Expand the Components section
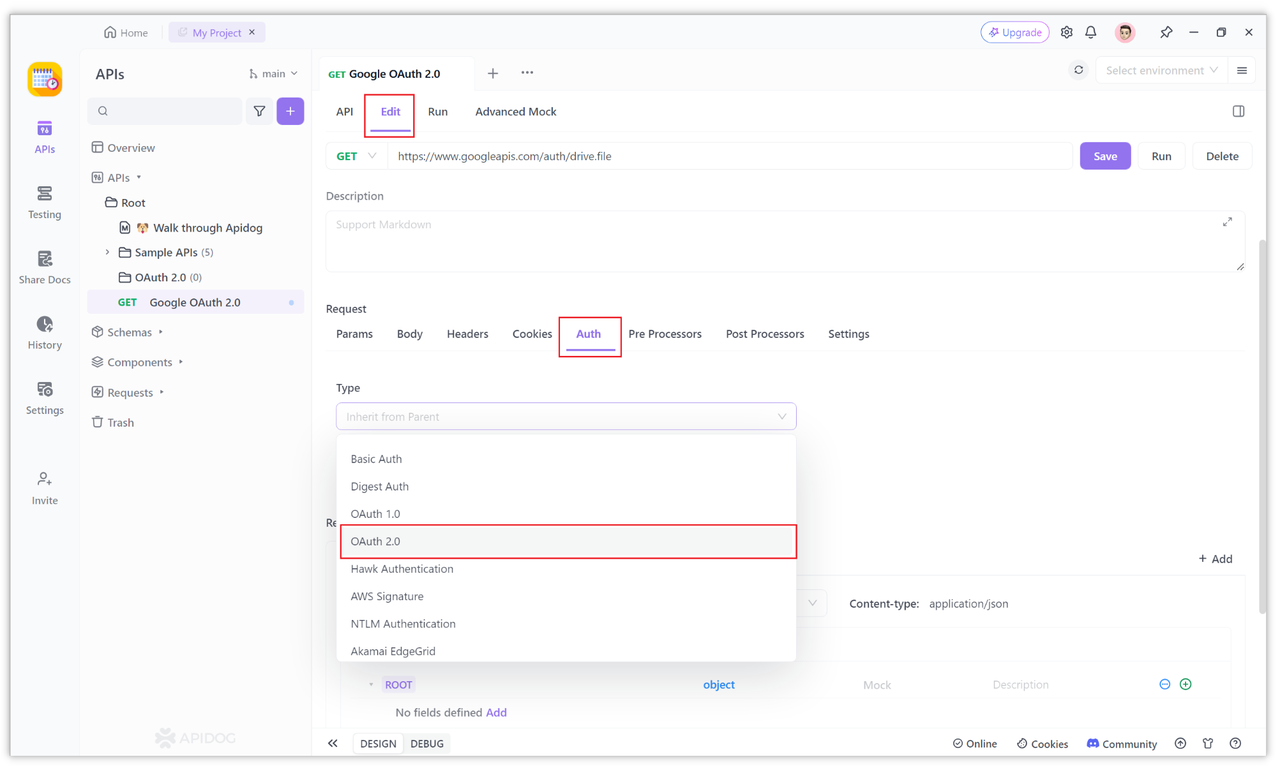1280x766 pixels. [181, 362]
